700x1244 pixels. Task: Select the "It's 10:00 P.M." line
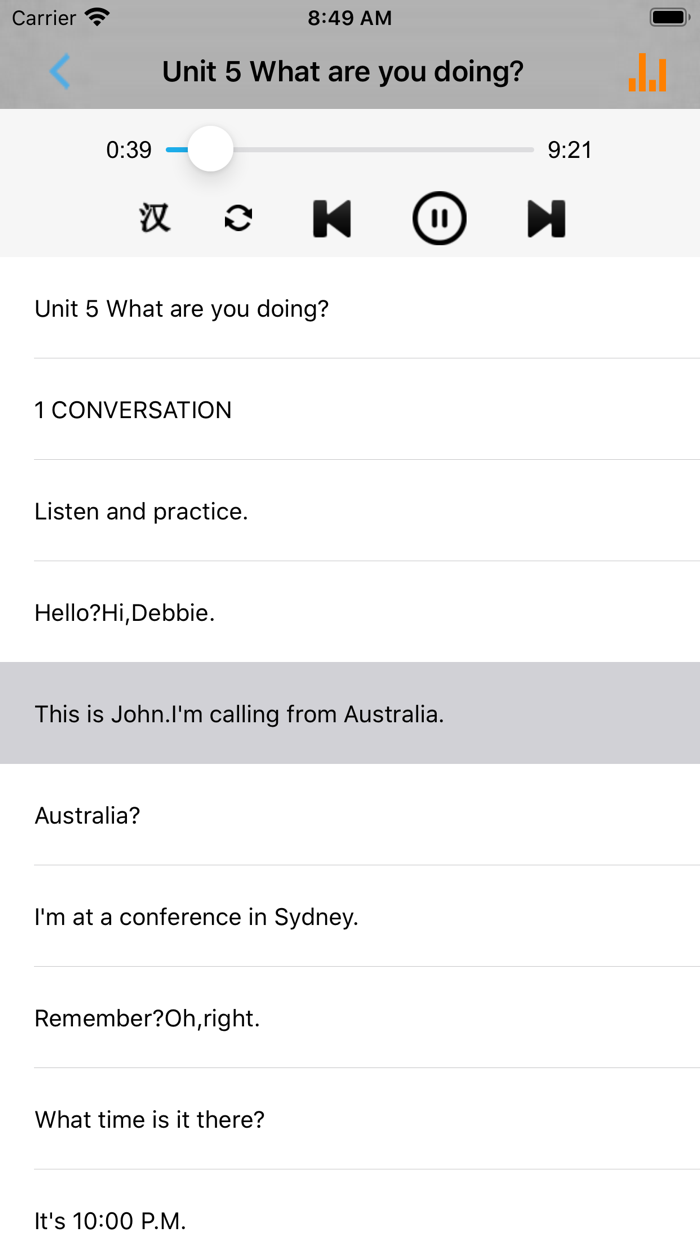pos(110,1221)
